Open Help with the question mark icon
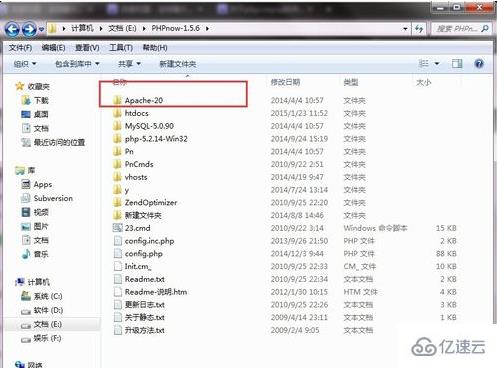This screenshot has width=497, height=368. [479, 63]
